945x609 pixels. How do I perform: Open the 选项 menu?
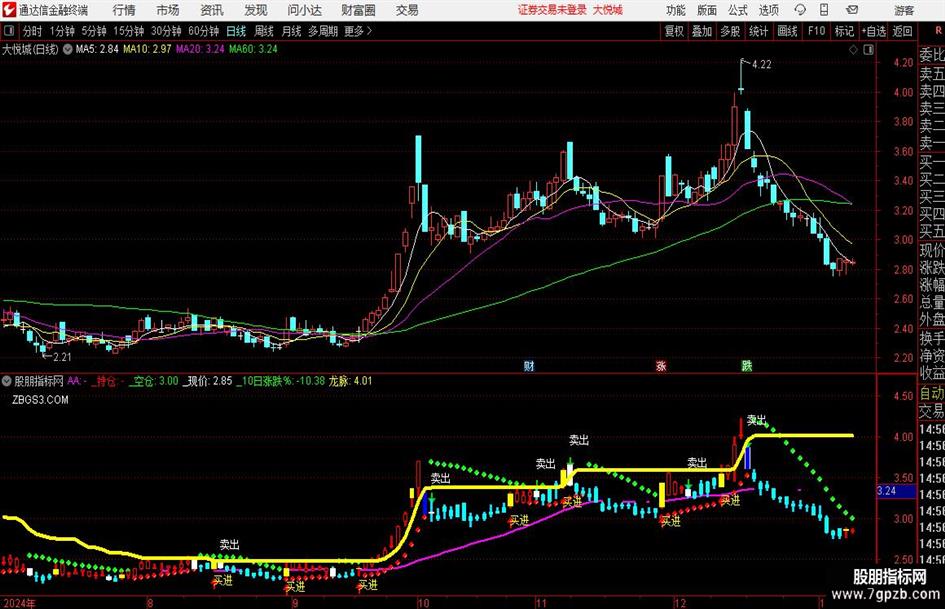tap(768, 10)
